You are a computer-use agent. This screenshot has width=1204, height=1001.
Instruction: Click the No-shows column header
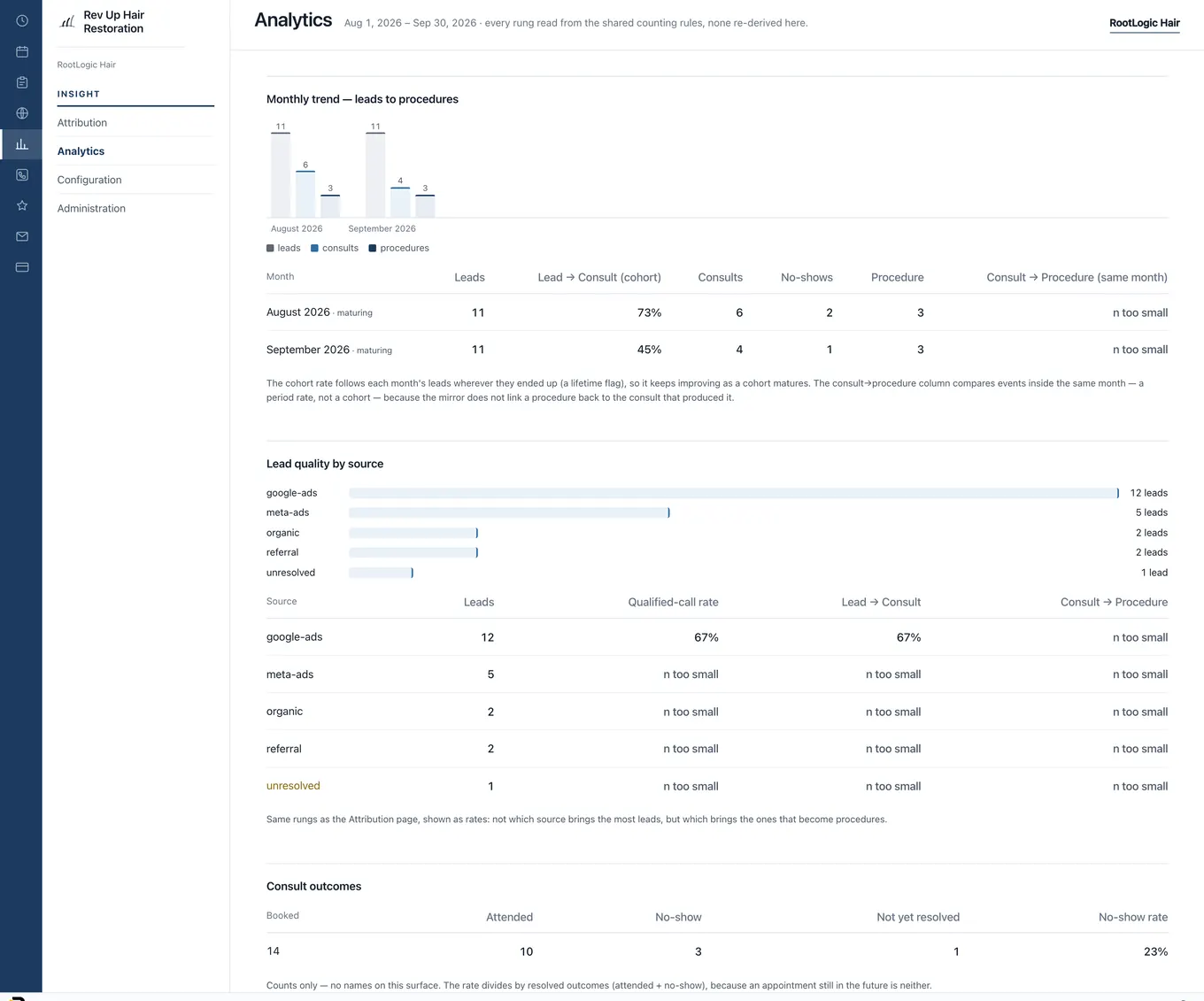click(x=807, y=277)
